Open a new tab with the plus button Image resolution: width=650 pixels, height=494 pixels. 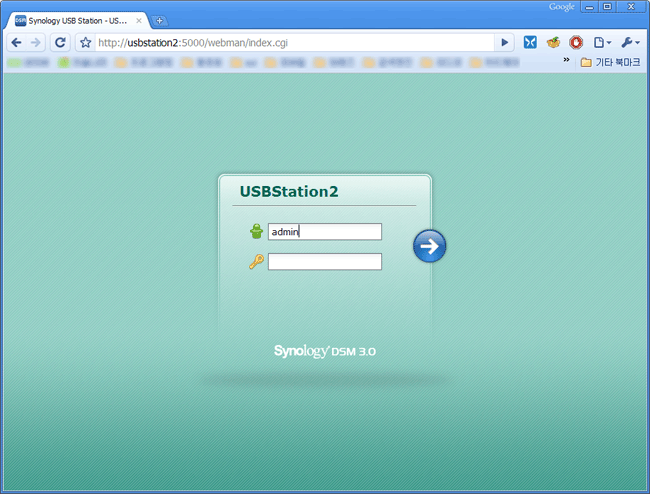tap(159, 20)
